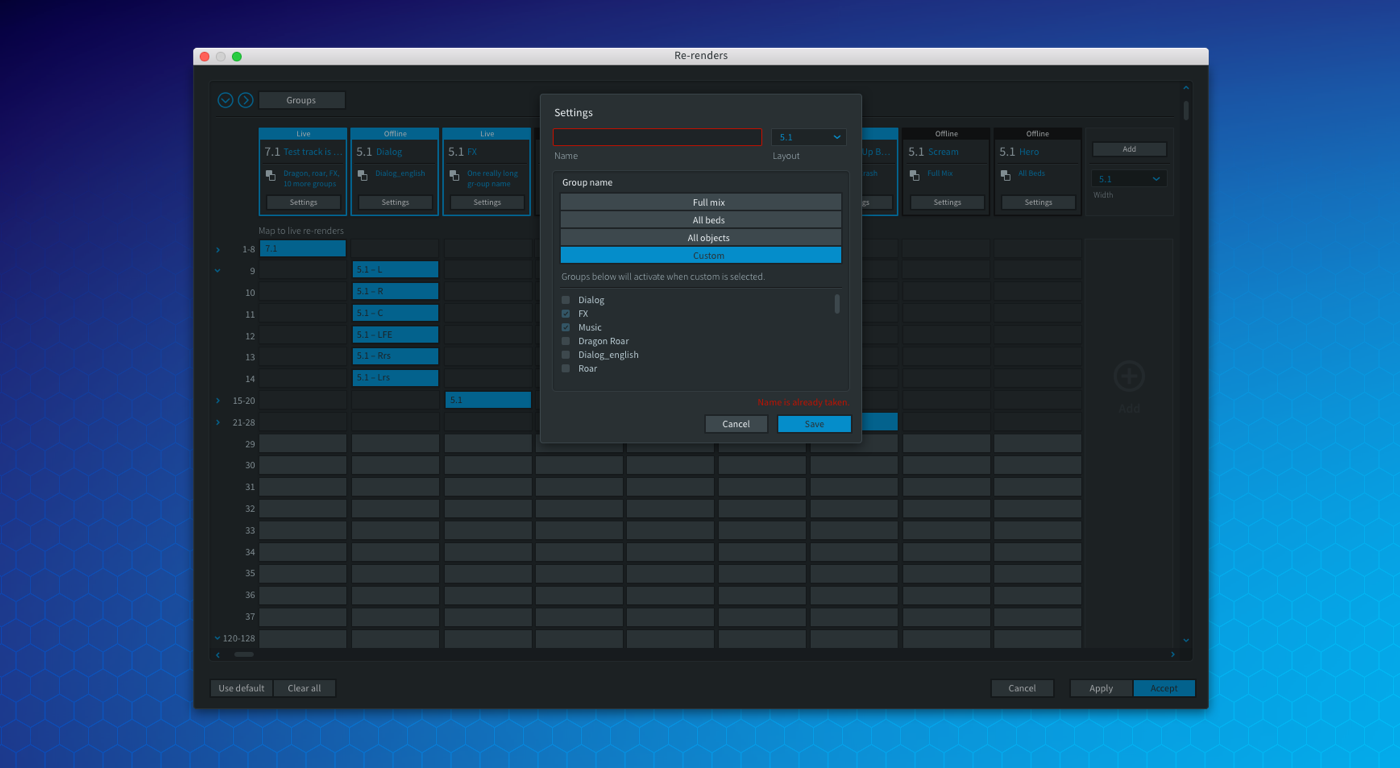
Task: Click the group list scrollbar in Settings
Action: (x=837, y=304)
